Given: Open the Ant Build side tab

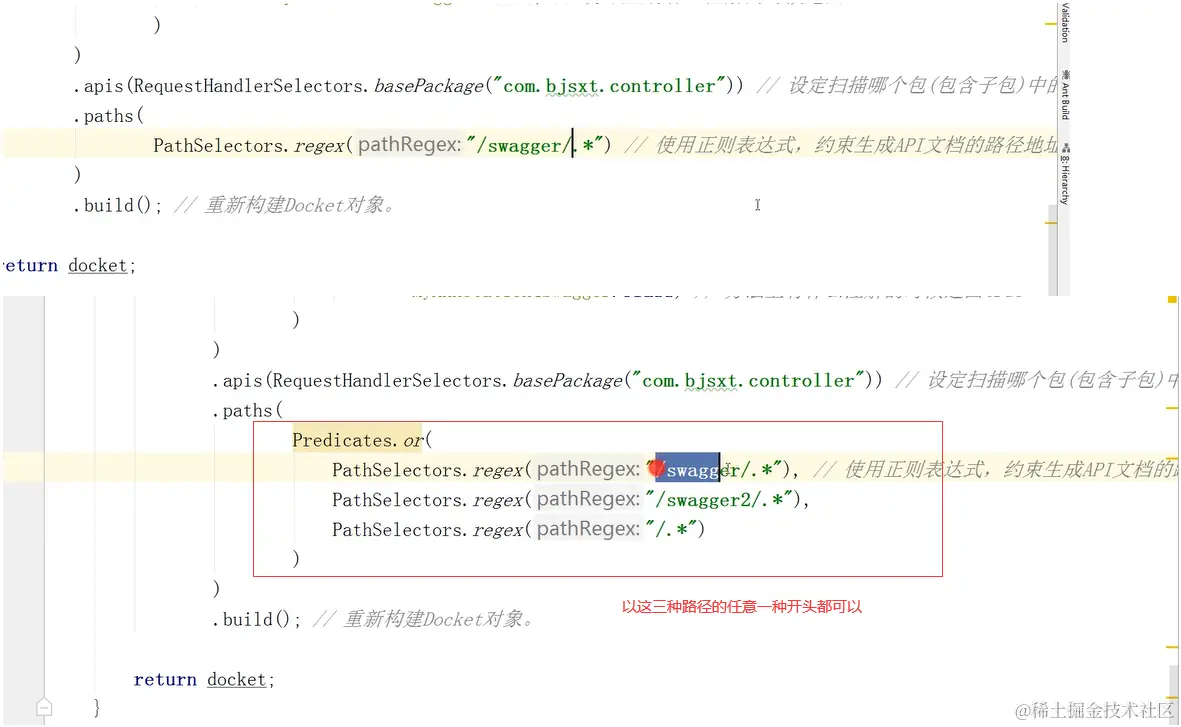Looking at the screenshot, I should pyautogui.click(x=1065, y=95).
